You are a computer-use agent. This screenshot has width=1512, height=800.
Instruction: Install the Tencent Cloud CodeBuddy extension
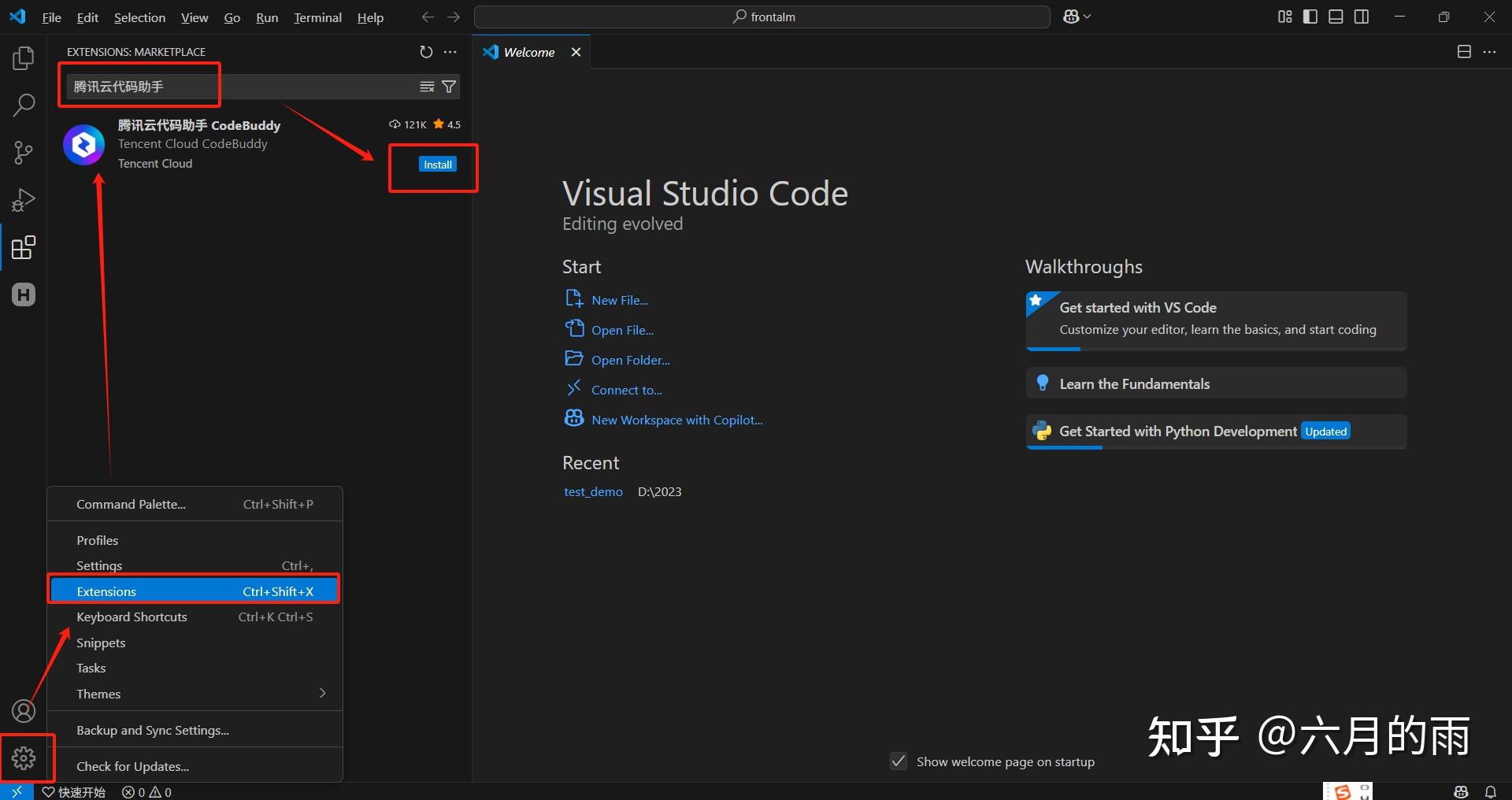click(x=437, y=165)
